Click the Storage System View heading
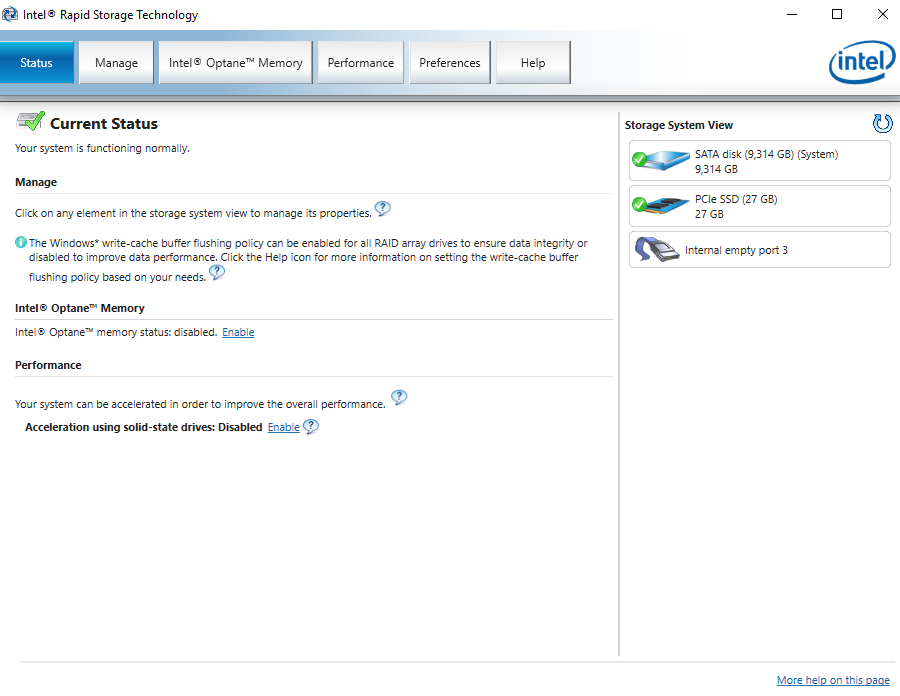The image size is (900, 696). pos(678,125)
